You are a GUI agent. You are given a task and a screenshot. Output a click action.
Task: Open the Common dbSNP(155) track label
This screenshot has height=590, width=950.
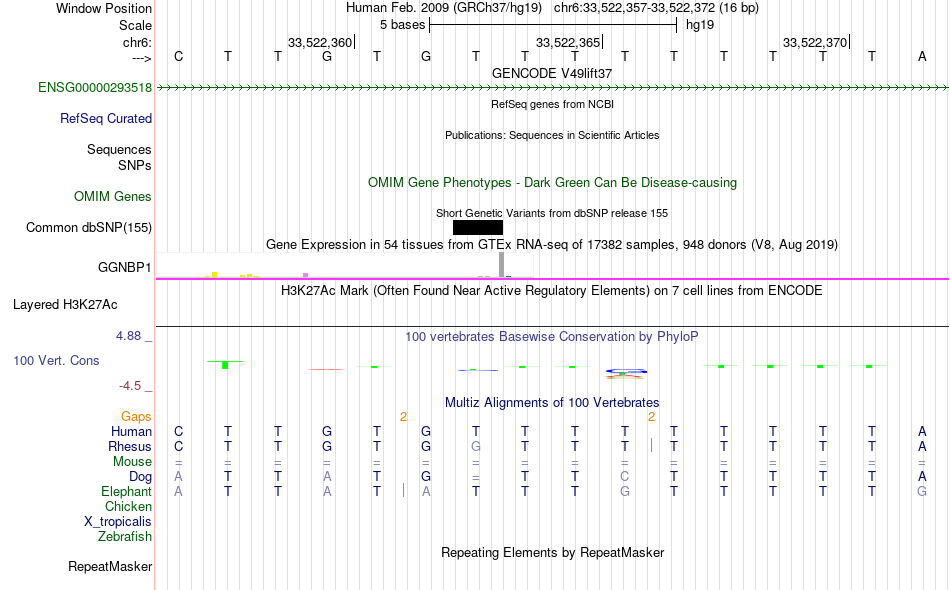(88, 227)
